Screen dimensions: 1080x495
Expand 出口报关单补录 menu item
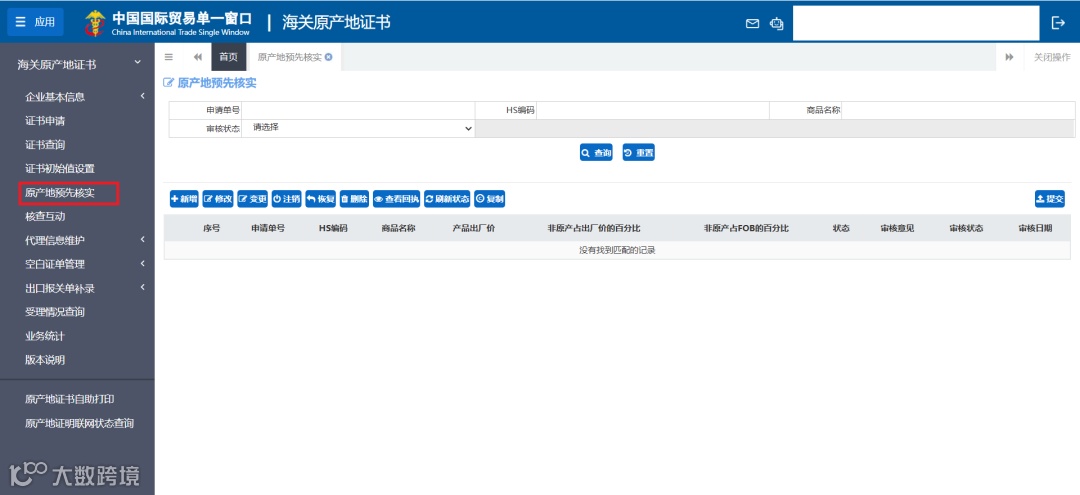tap(77, 288)
